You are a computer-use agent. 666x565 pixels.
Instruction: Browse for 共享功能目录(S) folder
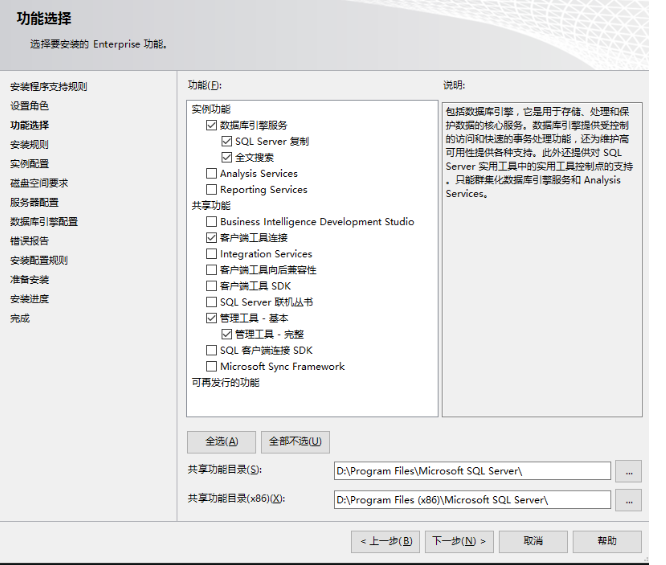click(x=629, y=471)
